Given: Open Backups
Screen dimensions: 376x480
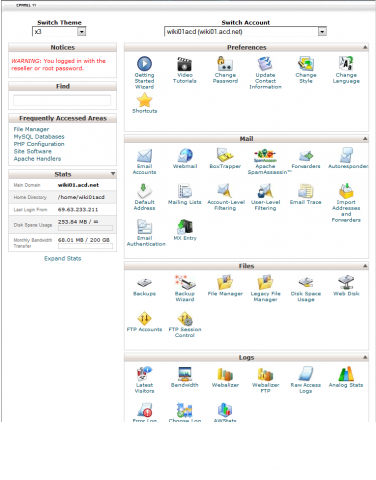Looking at the screenshot, I should coord(144,286).
